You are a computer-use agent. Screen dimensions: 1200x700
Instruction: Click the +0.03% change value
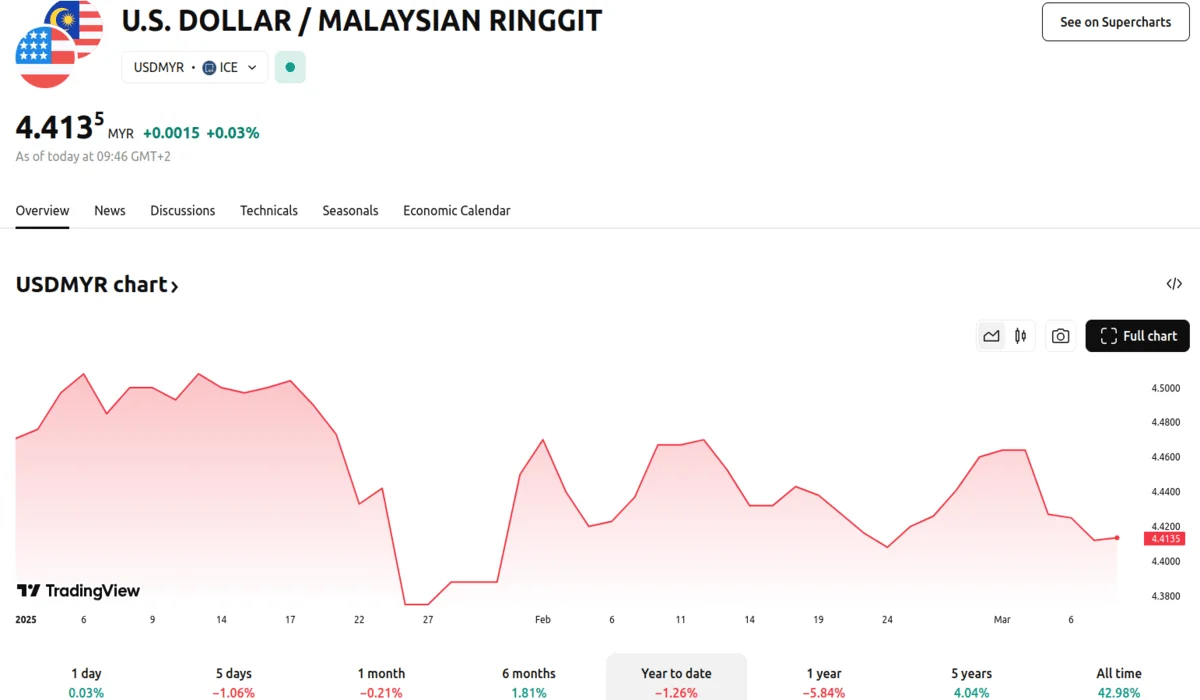[x=233, y=133]
